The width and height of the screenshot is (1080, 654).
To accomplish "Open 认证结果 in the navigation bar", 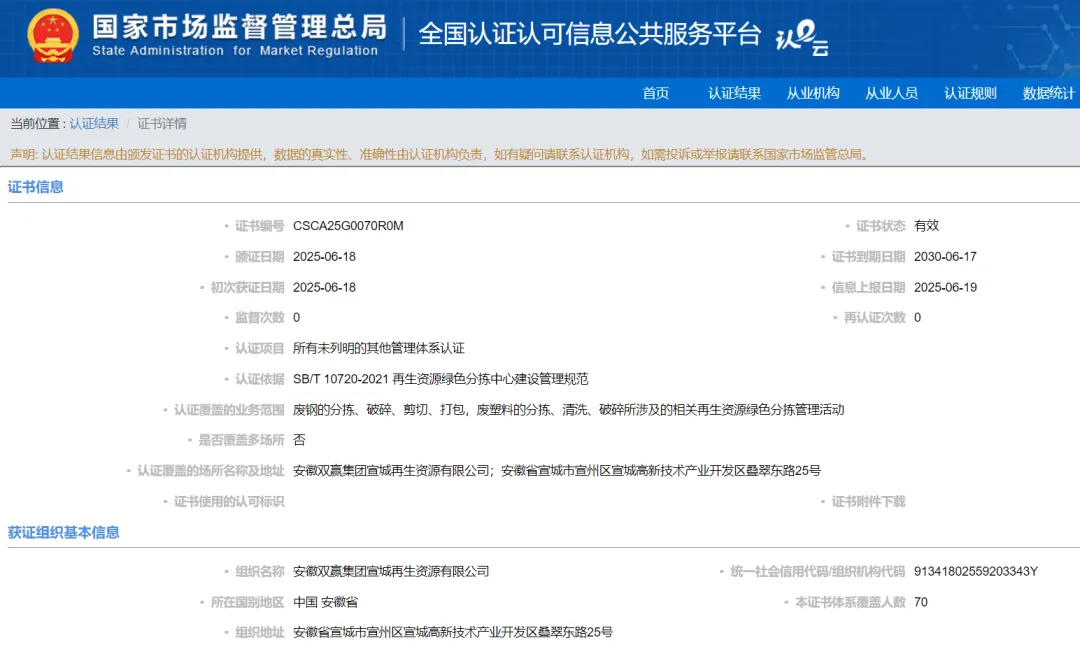I will tap(735, 93).
